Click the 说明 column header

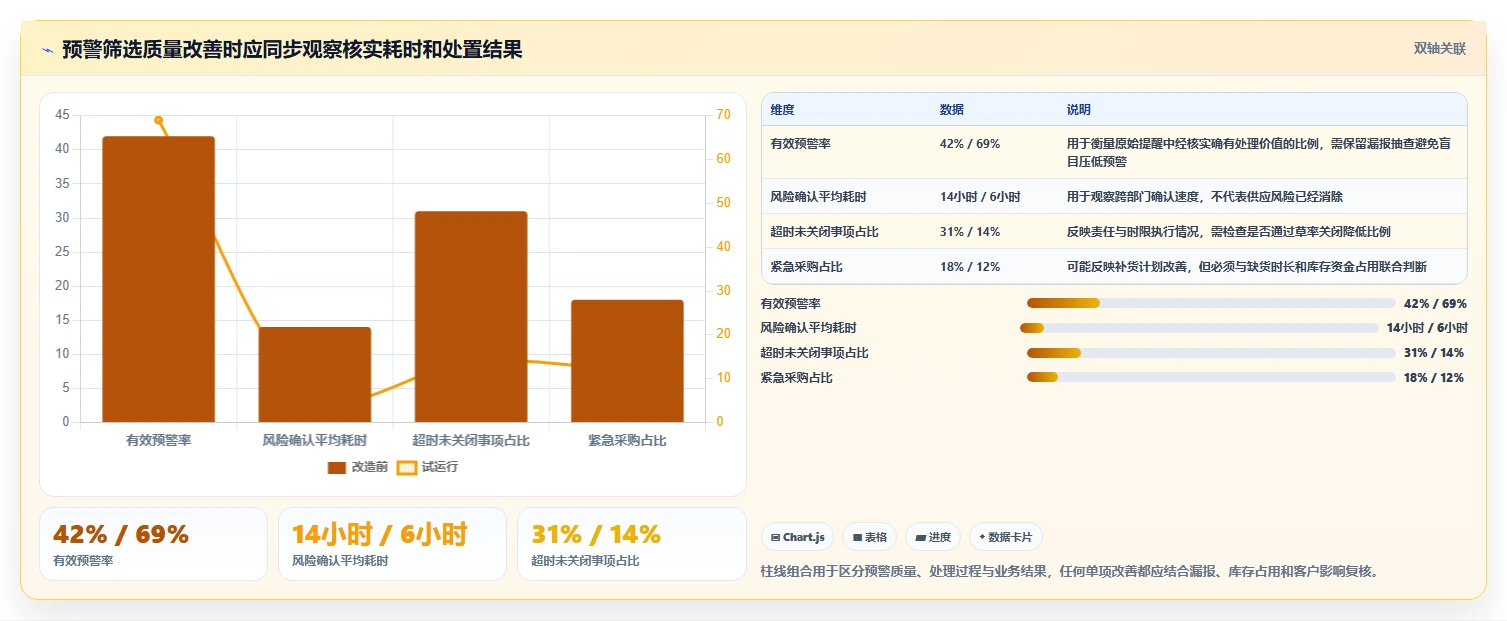coord(1079,110)
